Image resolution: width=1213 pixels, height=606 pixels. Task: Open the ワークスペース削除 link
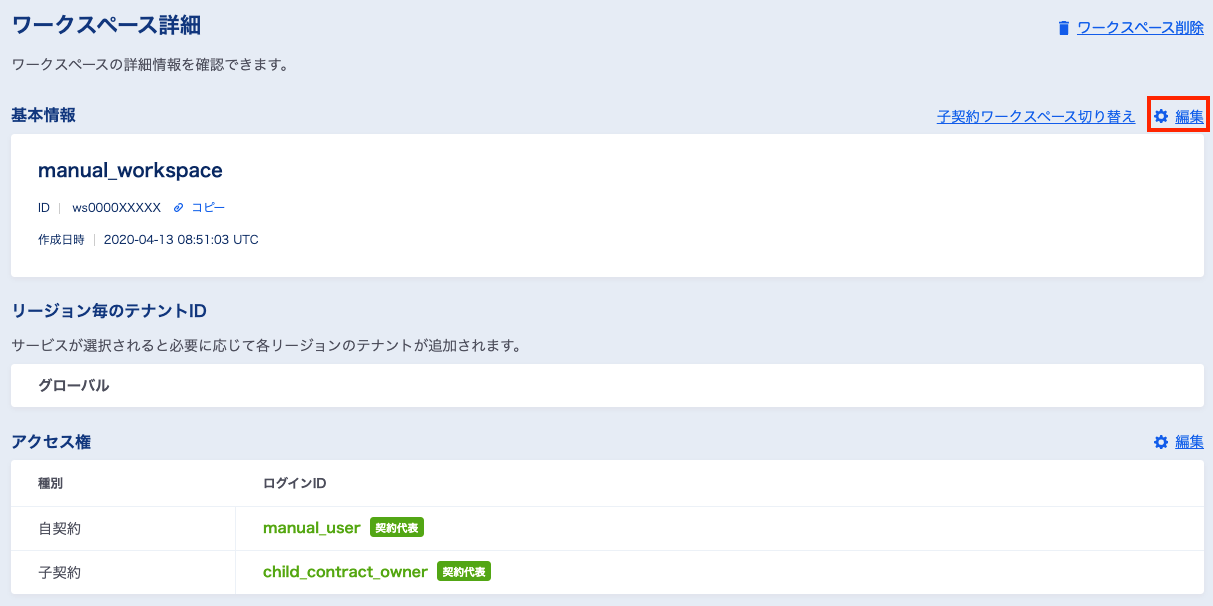pos(1140,28)
